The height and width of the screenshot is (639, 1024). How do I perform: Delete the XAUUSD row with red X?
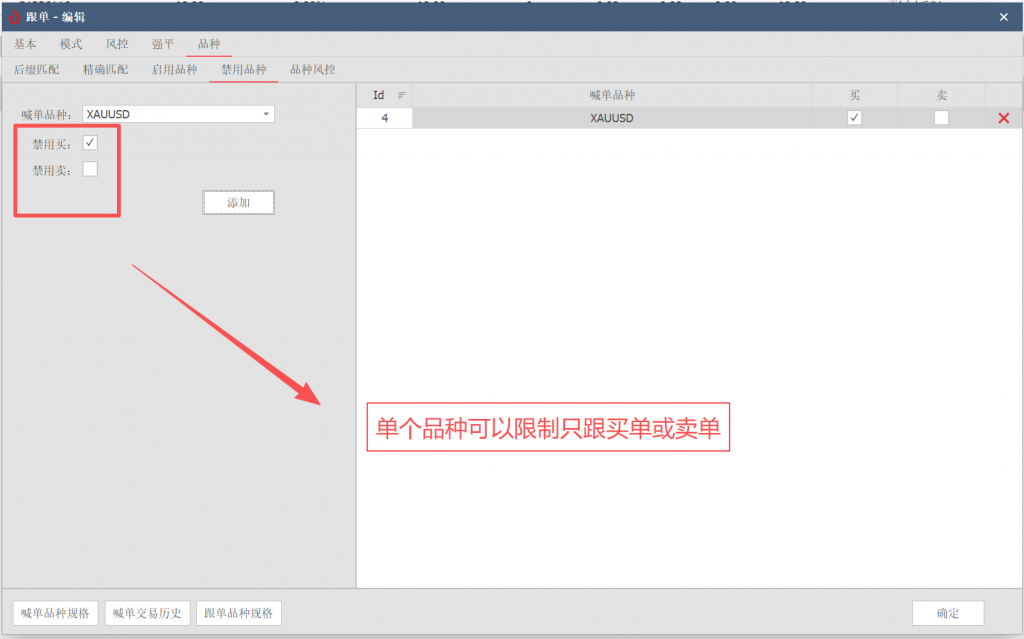[x=1004, y=118]
